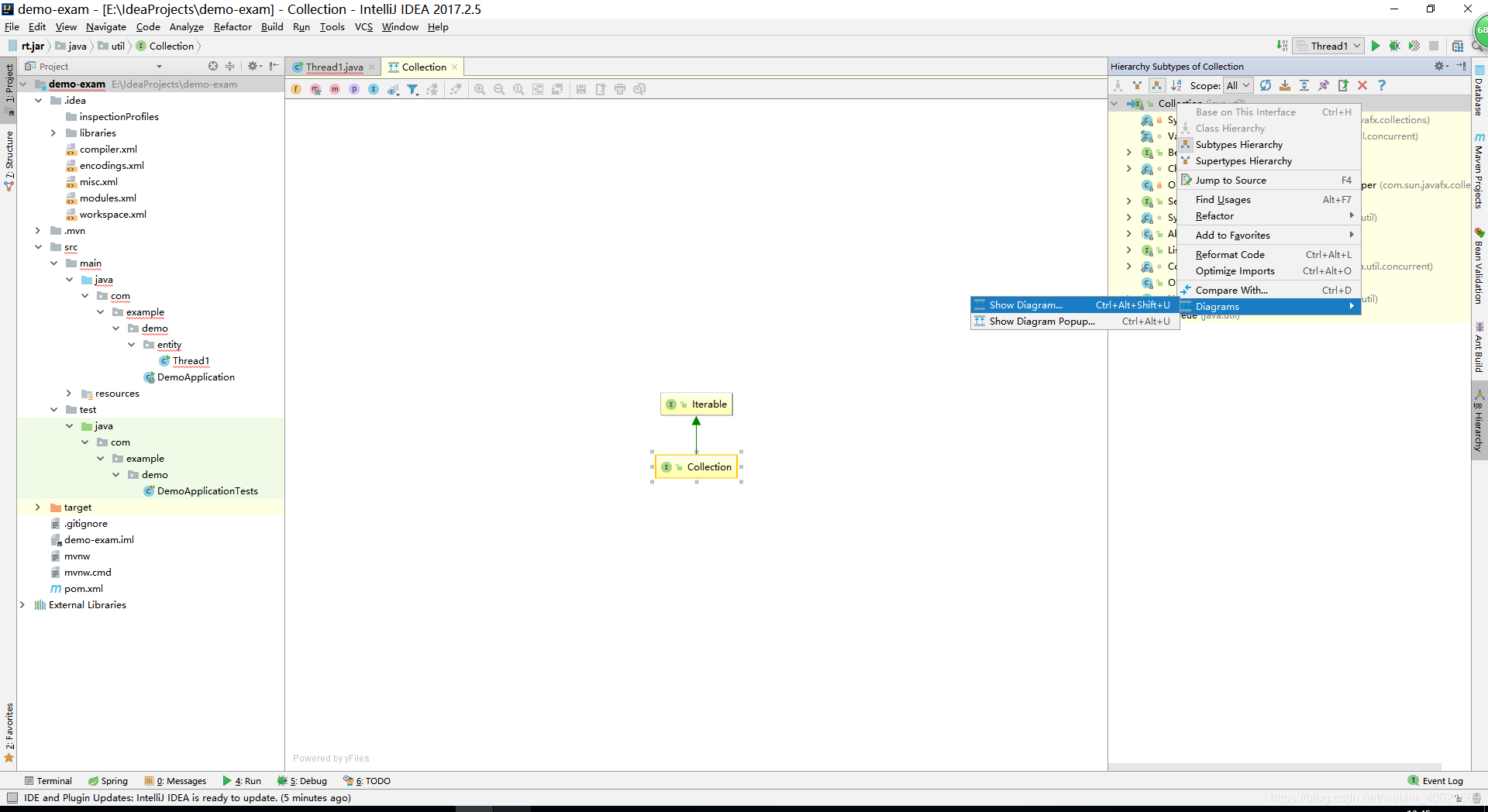Run Thread1 with green play button

(1376, 46)
